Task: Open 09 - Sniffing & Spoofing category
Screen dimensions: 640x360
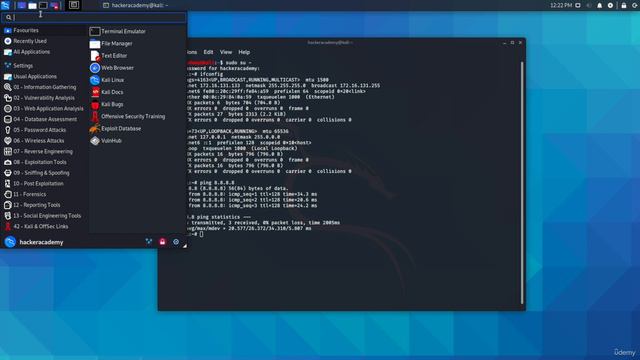Action: [x=44, y=173]
